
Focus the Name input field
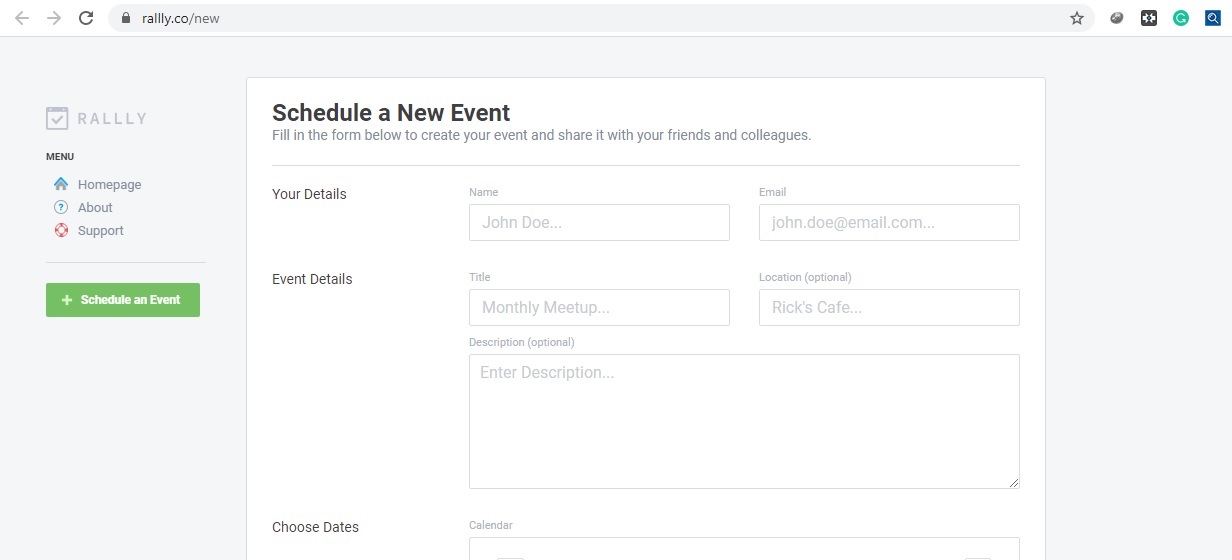(599, 222)
